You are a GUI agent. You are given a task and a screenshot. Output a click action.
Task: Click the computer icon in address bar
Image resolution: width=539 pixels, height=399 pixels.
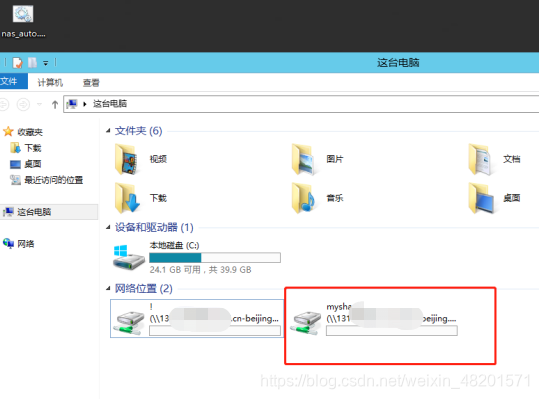point(72,104)
